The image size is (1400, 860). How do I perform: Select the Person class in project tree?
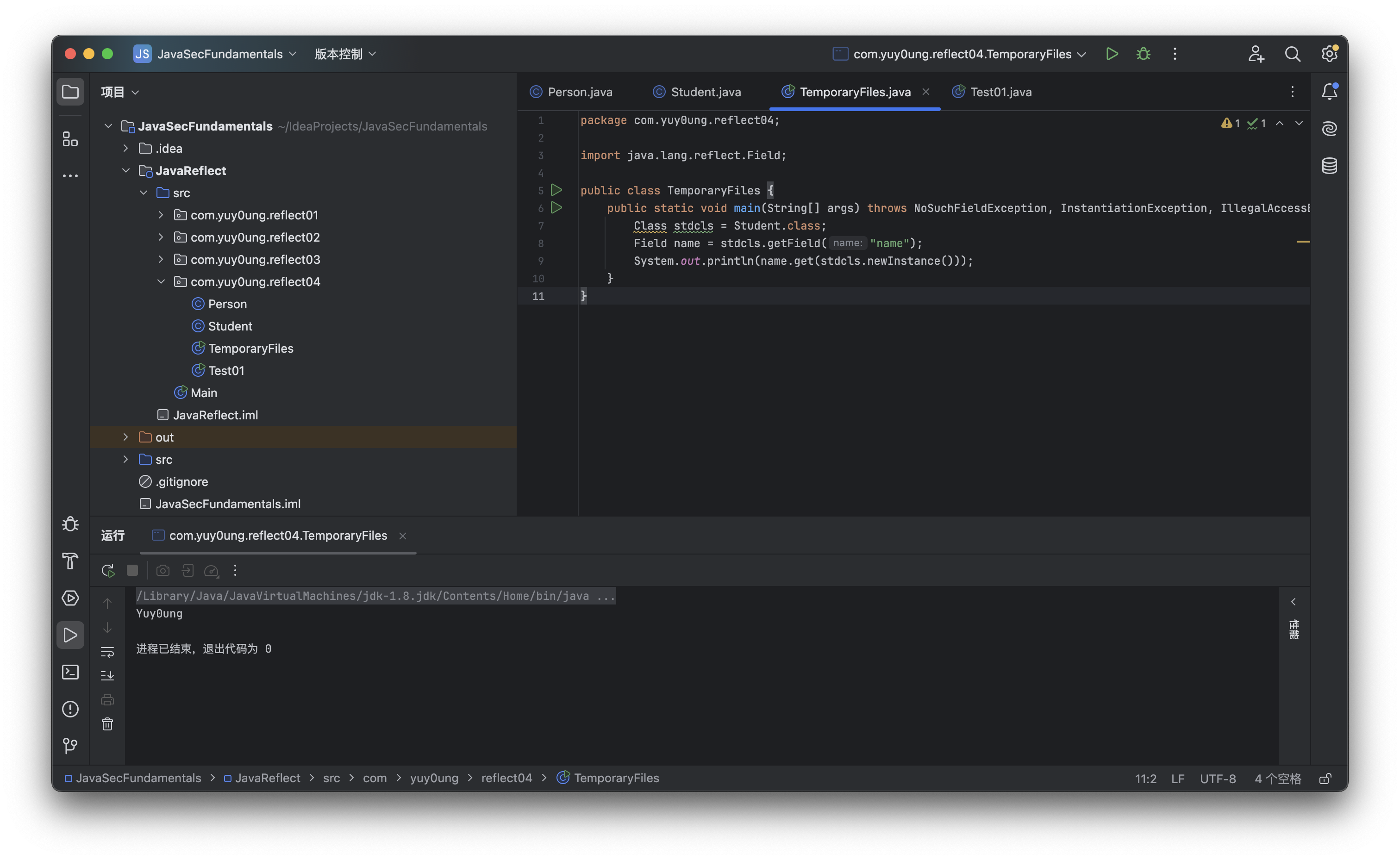227,304
